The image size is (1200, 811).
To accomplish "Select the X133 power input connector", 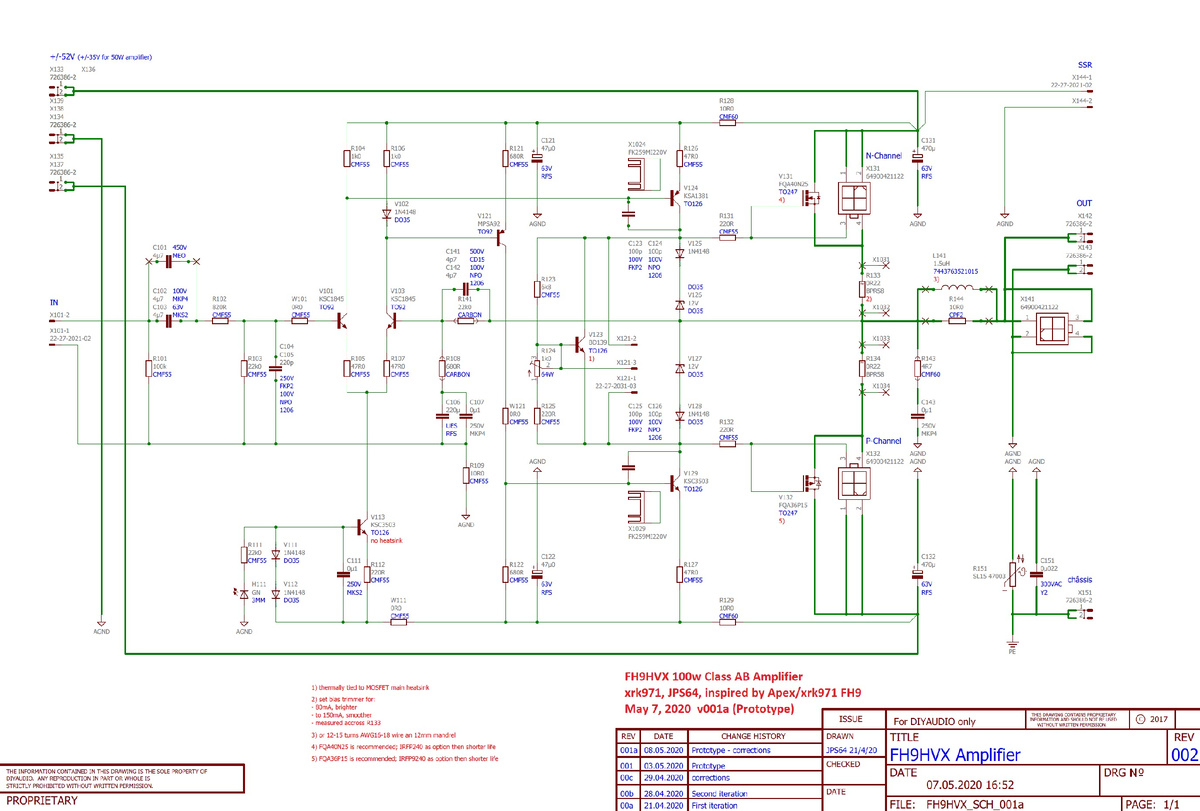I will click(63, 91).
